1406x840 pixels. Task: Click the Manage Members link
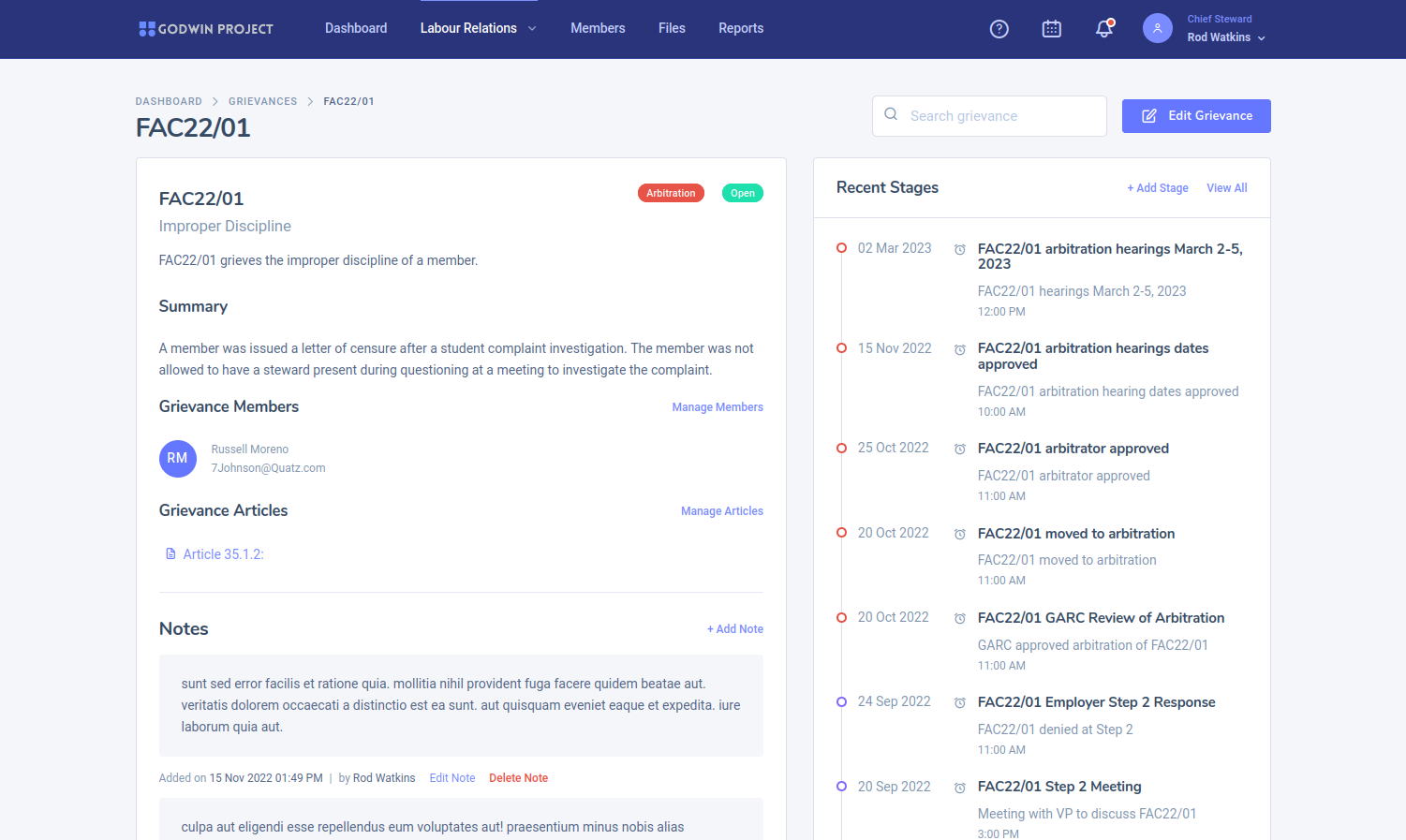(718, 407)
